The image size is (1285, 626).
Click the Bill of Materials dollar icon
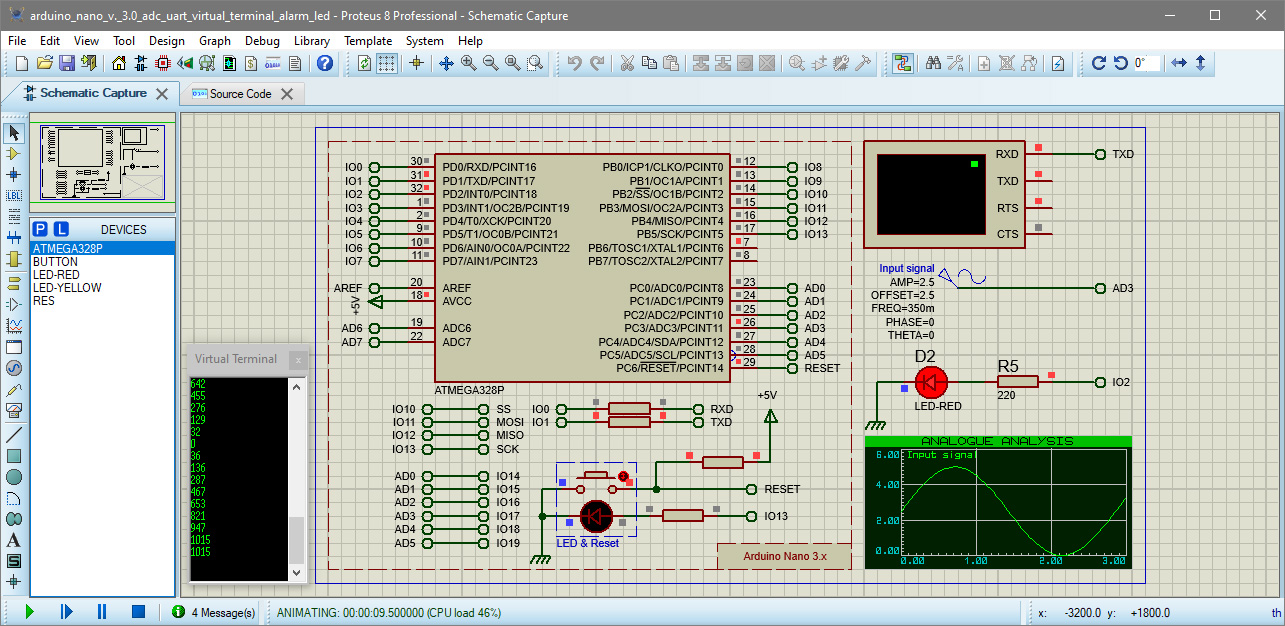pos(251,63)
